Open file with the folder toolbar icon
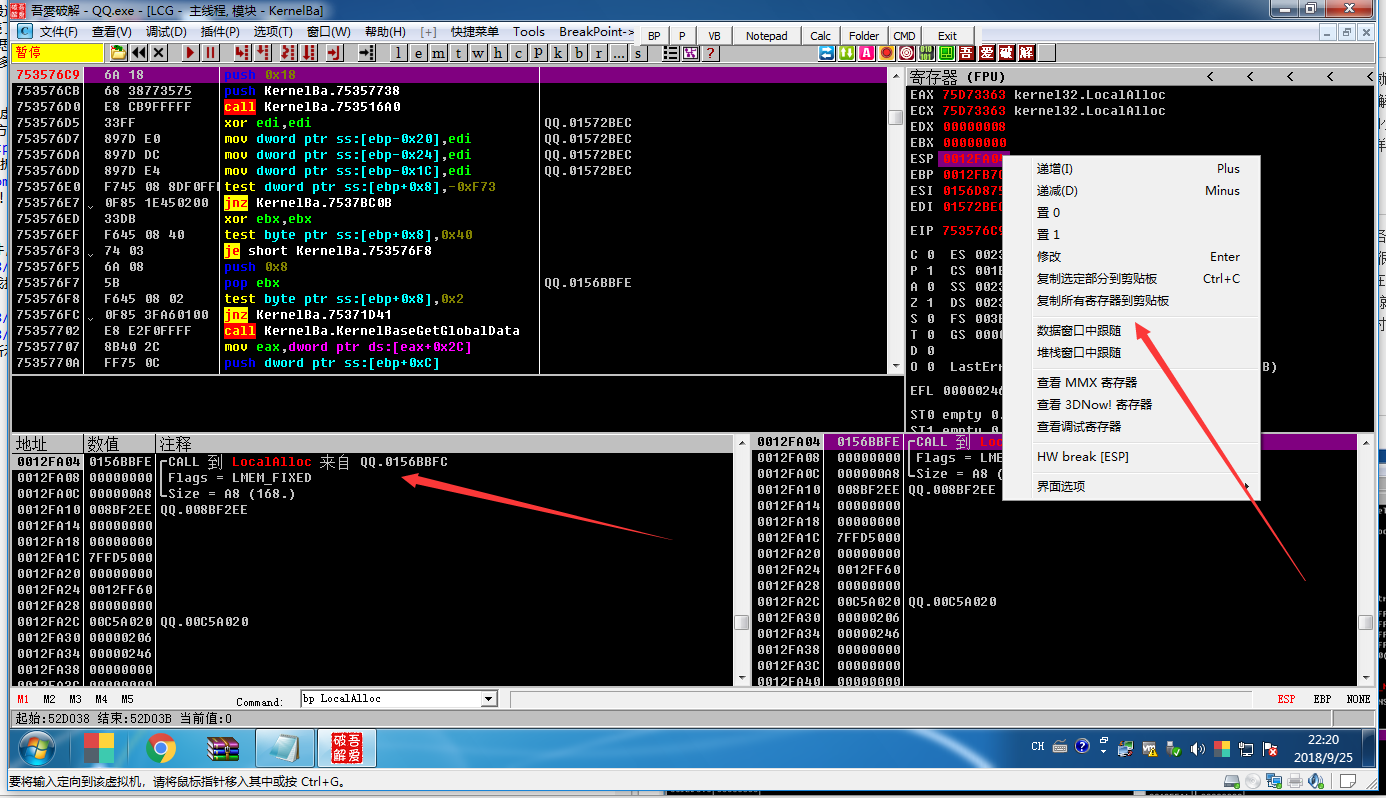The image size is (1386, 798). [x=118, y=53]
